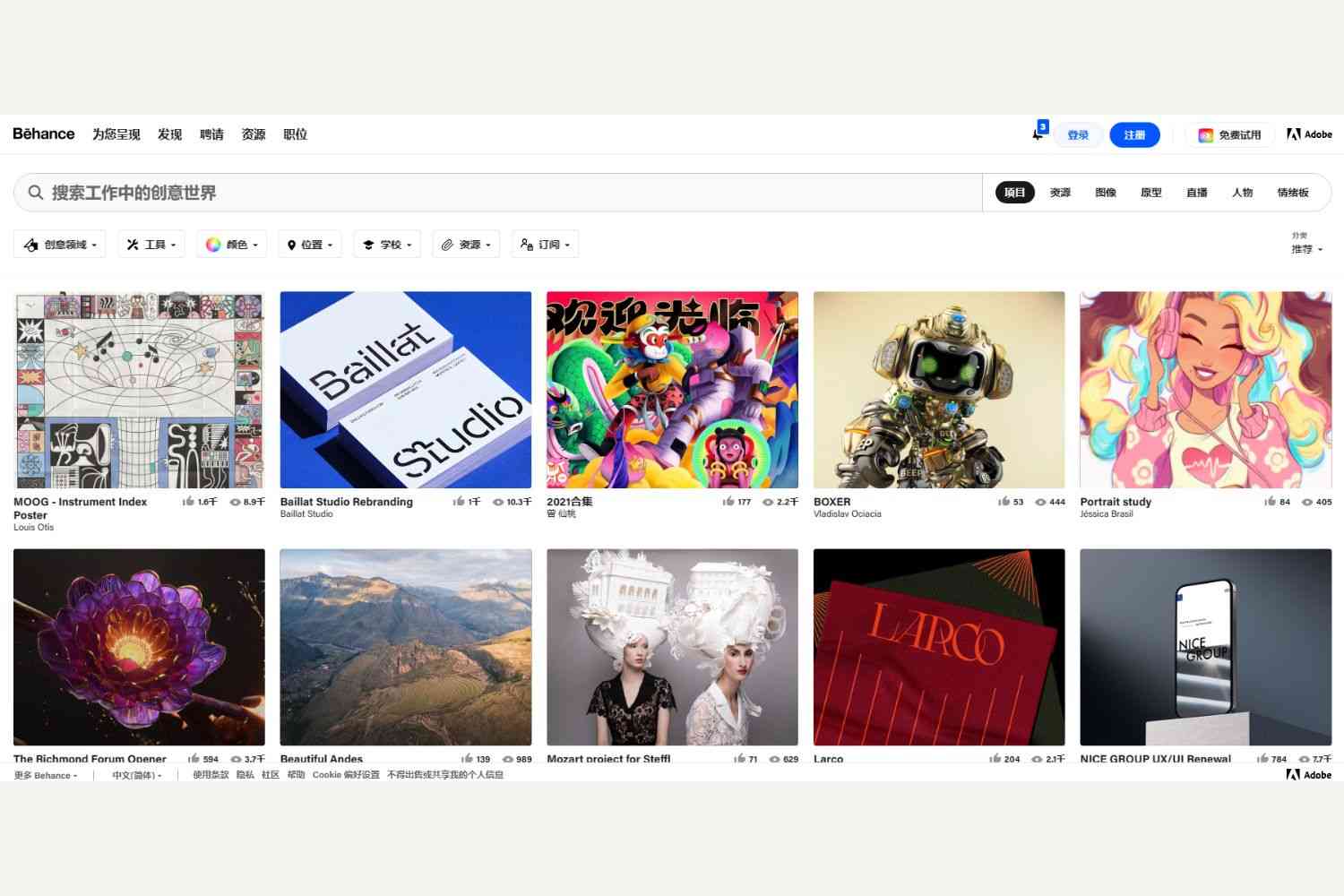Open the 推荐 sorting dropdown
The width and height of the screenshot is (1344, 896).
pos(1306,250)
